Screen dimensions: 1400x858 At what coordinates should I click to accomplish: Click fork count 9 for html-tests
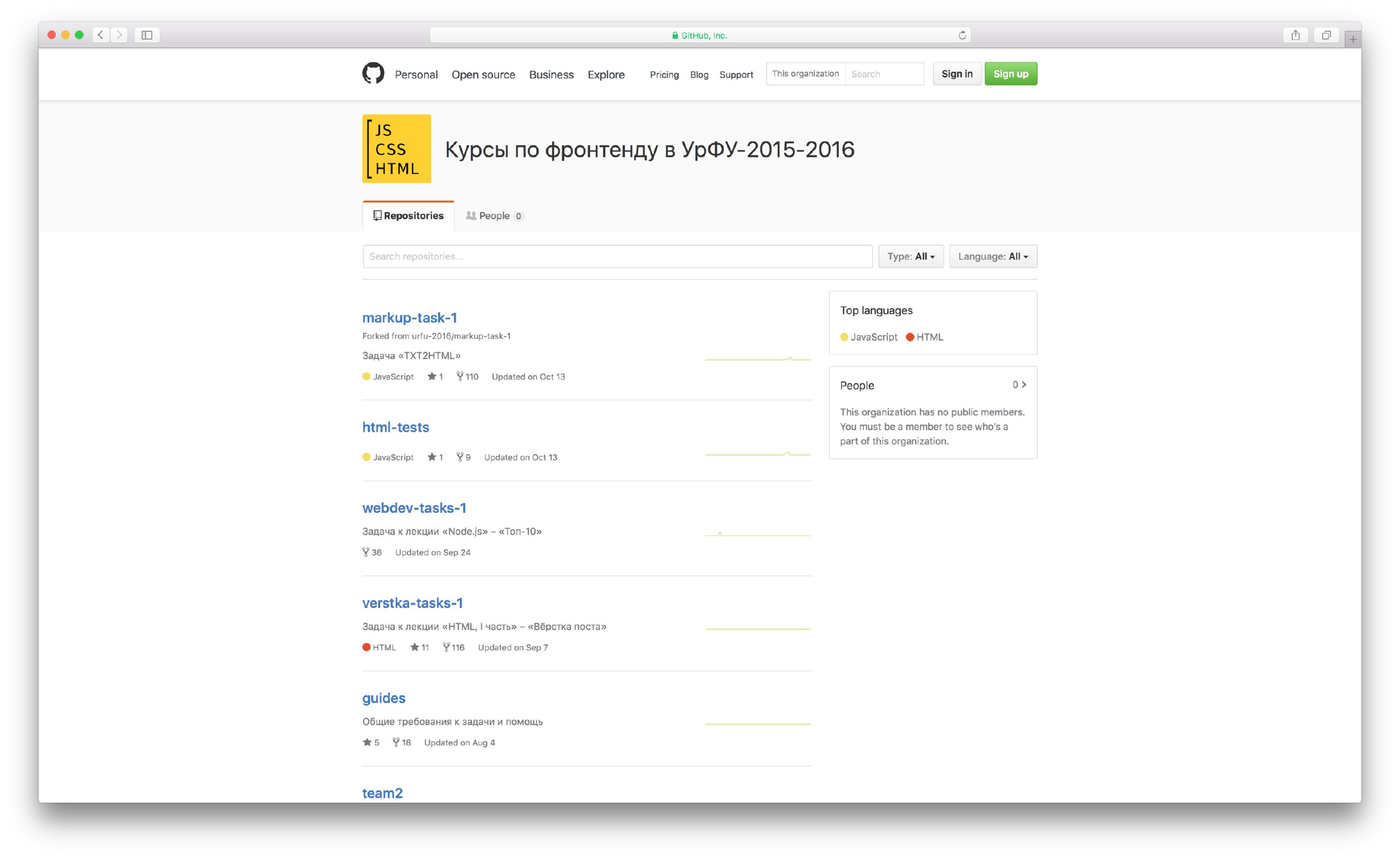(463, 457)
